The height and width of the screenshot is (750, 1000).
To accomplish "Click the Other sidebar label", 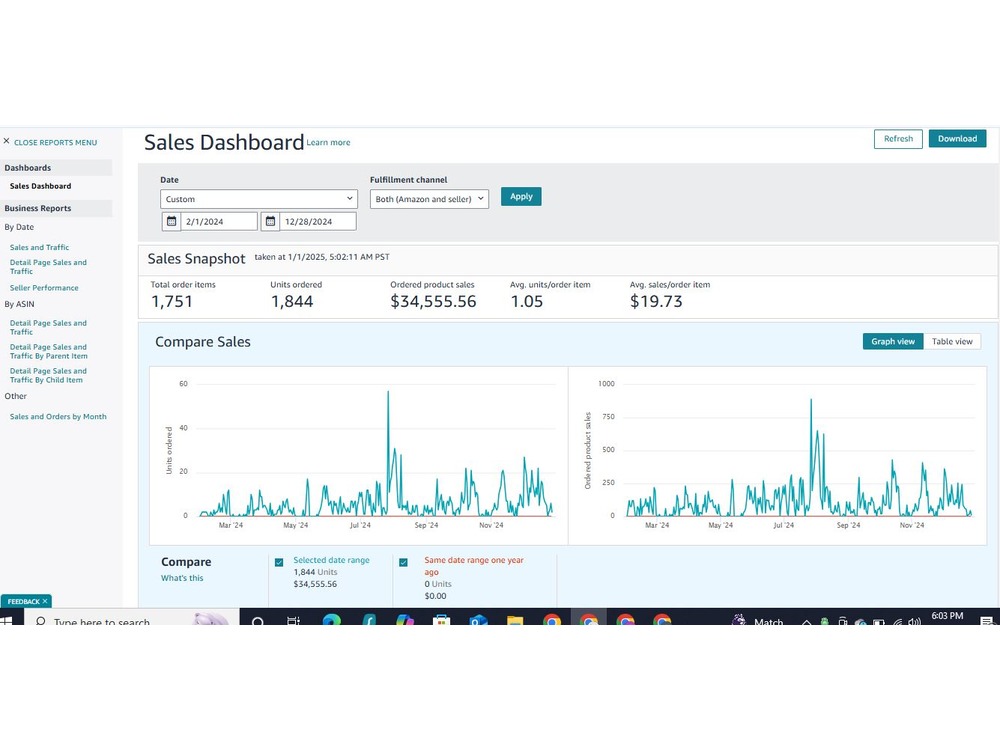I will click(x=15, y=396).
